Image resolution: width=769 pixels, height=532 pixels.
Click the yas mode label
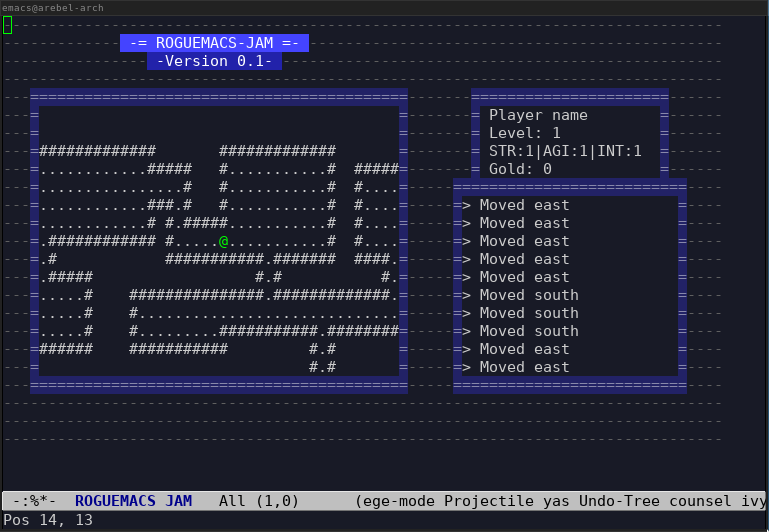[x=556, y=501]
